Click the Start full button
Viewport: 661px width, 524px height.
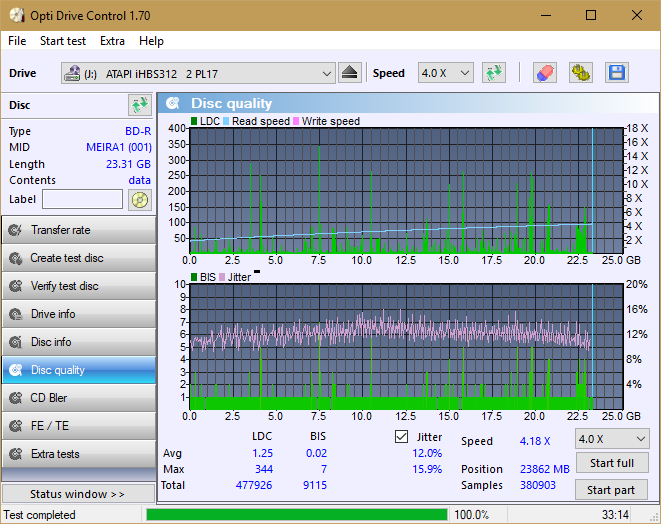[x=611, y=464]
